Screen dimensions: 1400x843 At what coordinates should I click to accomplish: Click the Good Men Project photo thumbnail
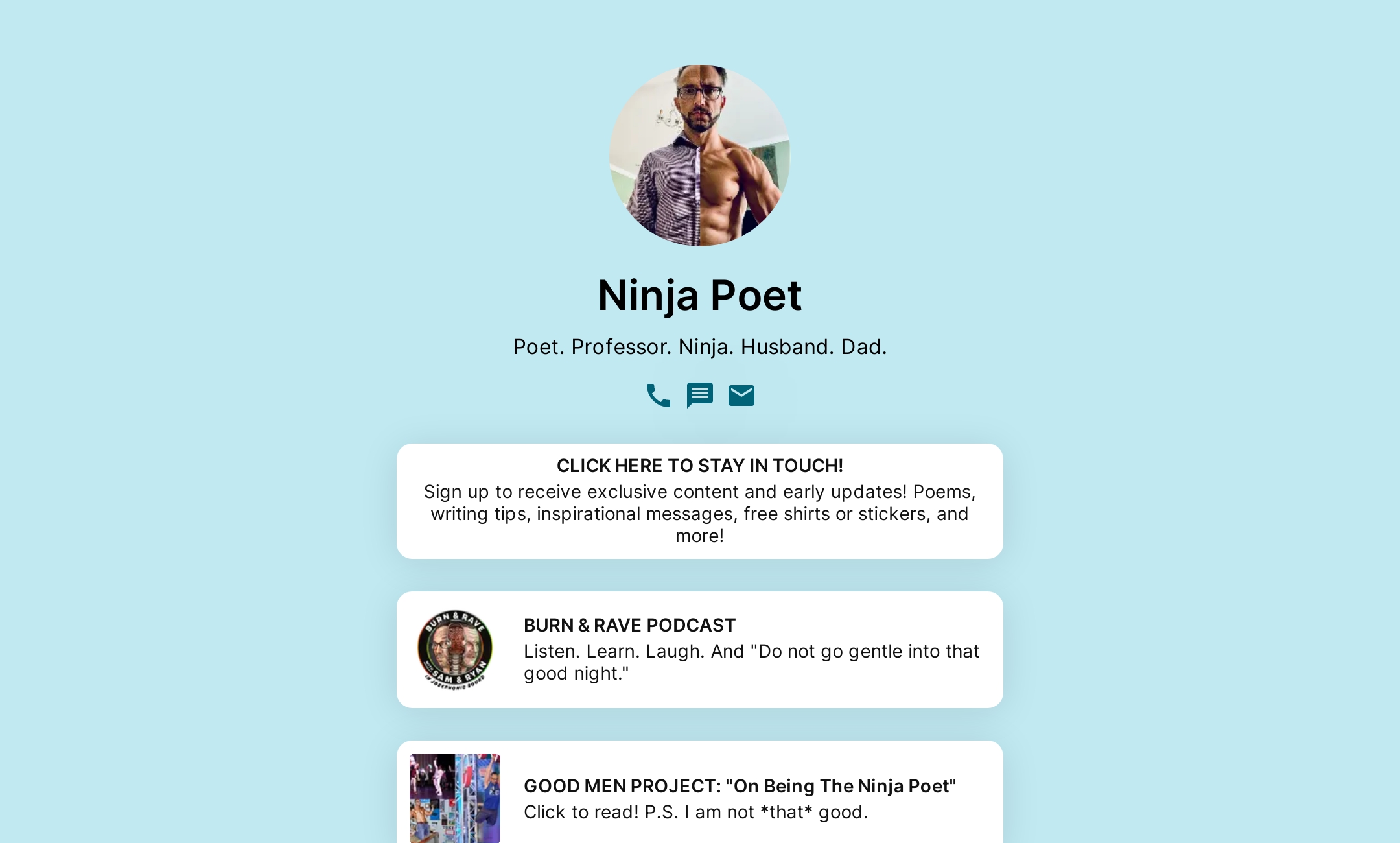click(x=454, y=798)
